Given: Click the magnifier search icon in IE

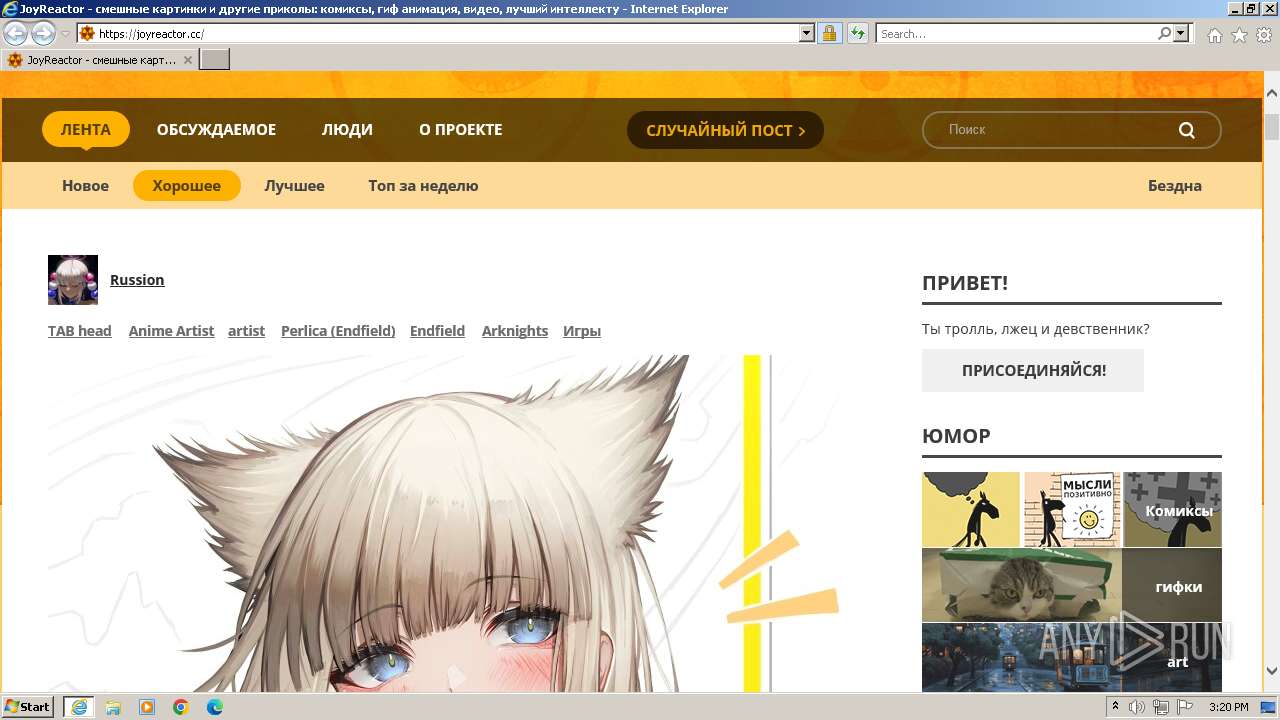Looking at the screenshot, I should [1164, 34].
